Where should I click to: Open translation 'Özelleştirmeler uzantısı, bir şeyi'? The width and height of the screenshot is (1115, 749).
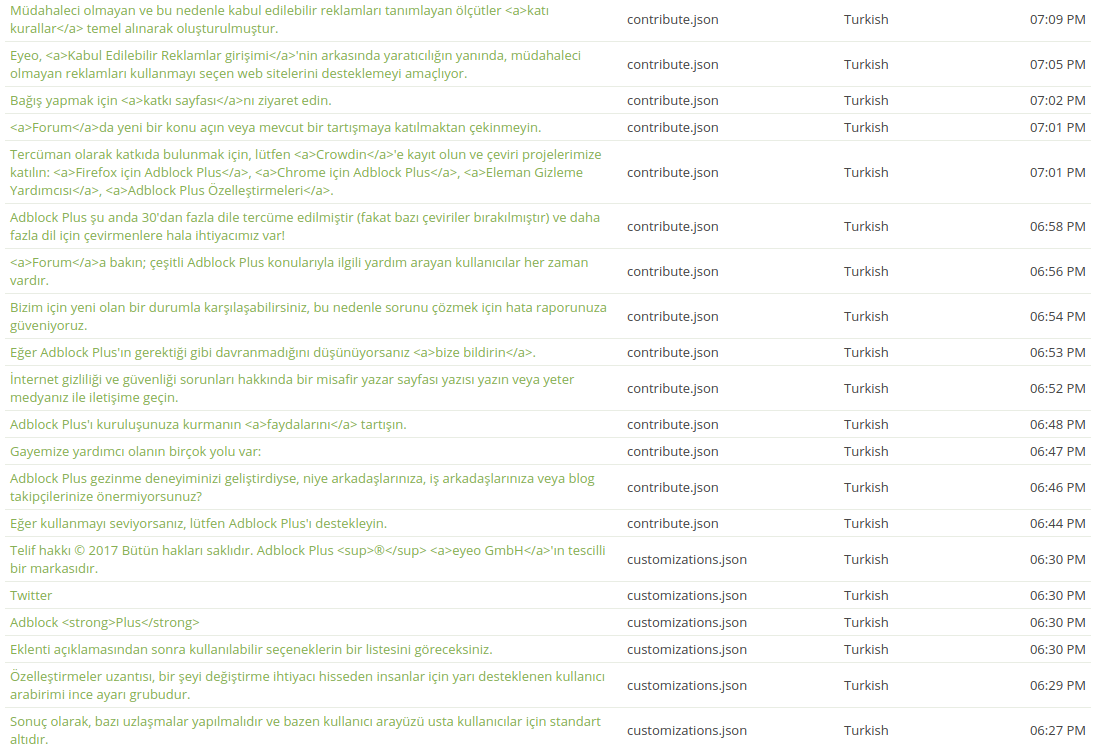pos(307,685)
